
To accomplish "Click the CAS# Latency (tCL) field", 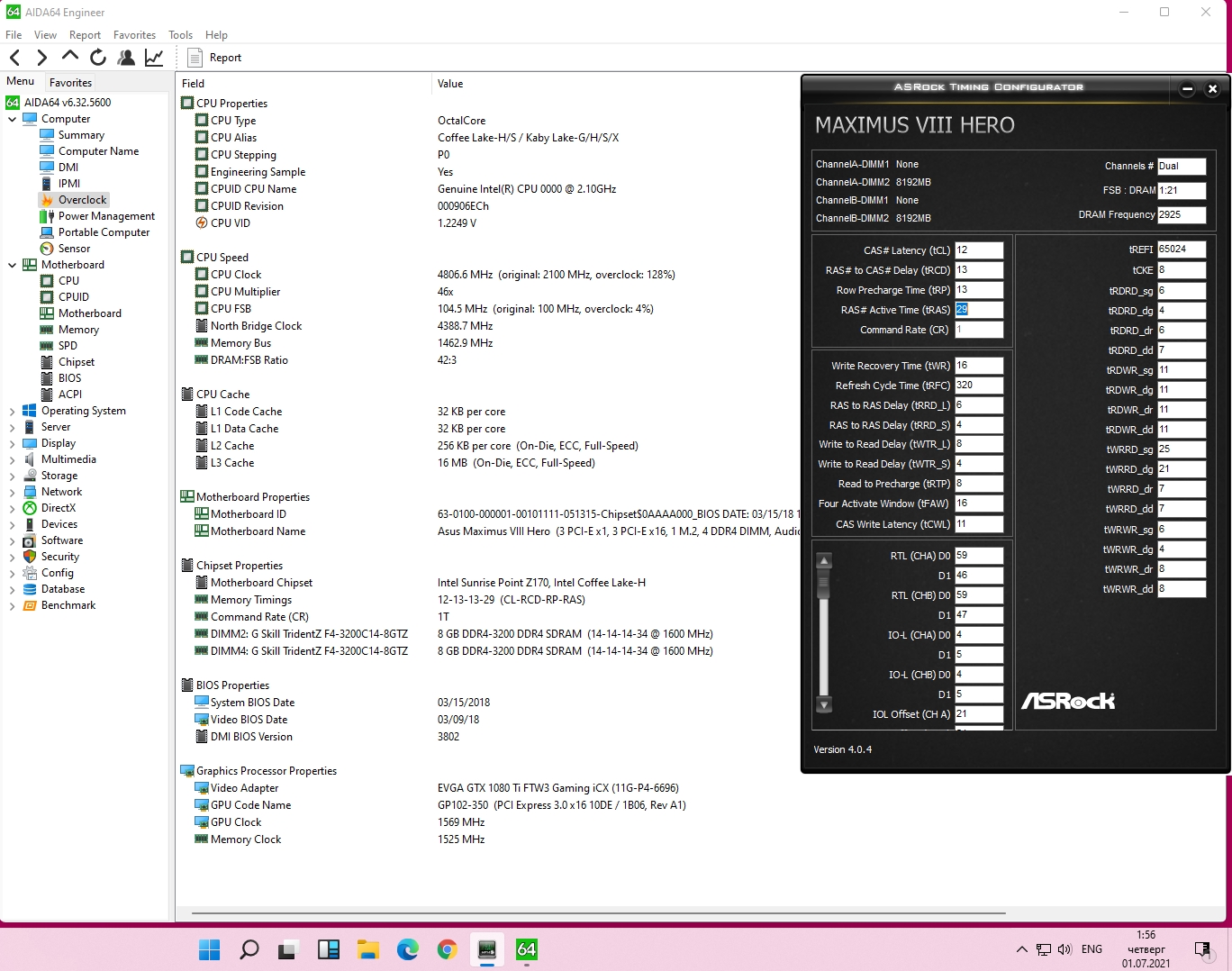I will point(979,250).
